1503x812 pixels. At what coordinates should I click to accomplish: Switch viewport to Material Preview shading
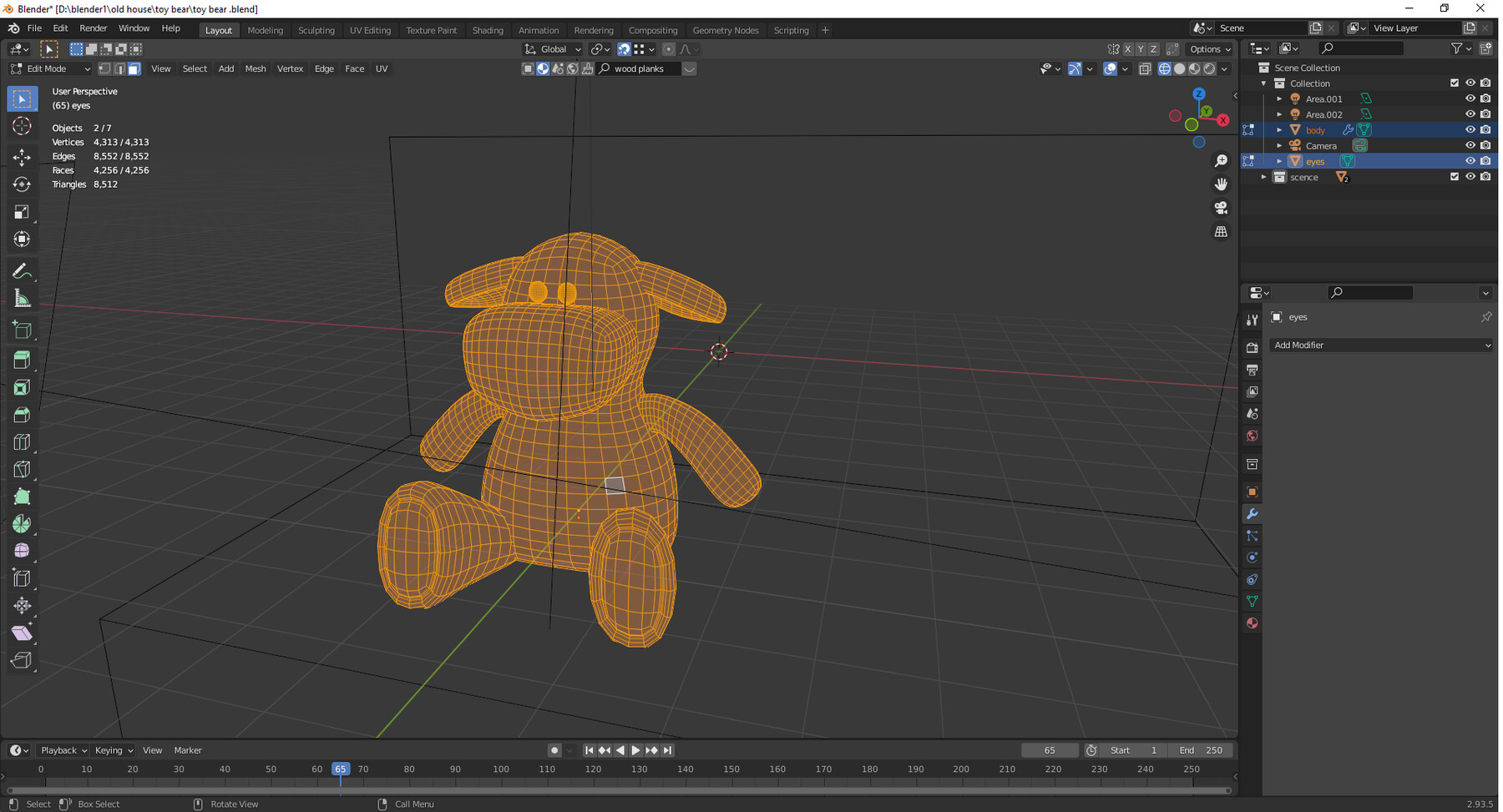[x=1193, y=68]
